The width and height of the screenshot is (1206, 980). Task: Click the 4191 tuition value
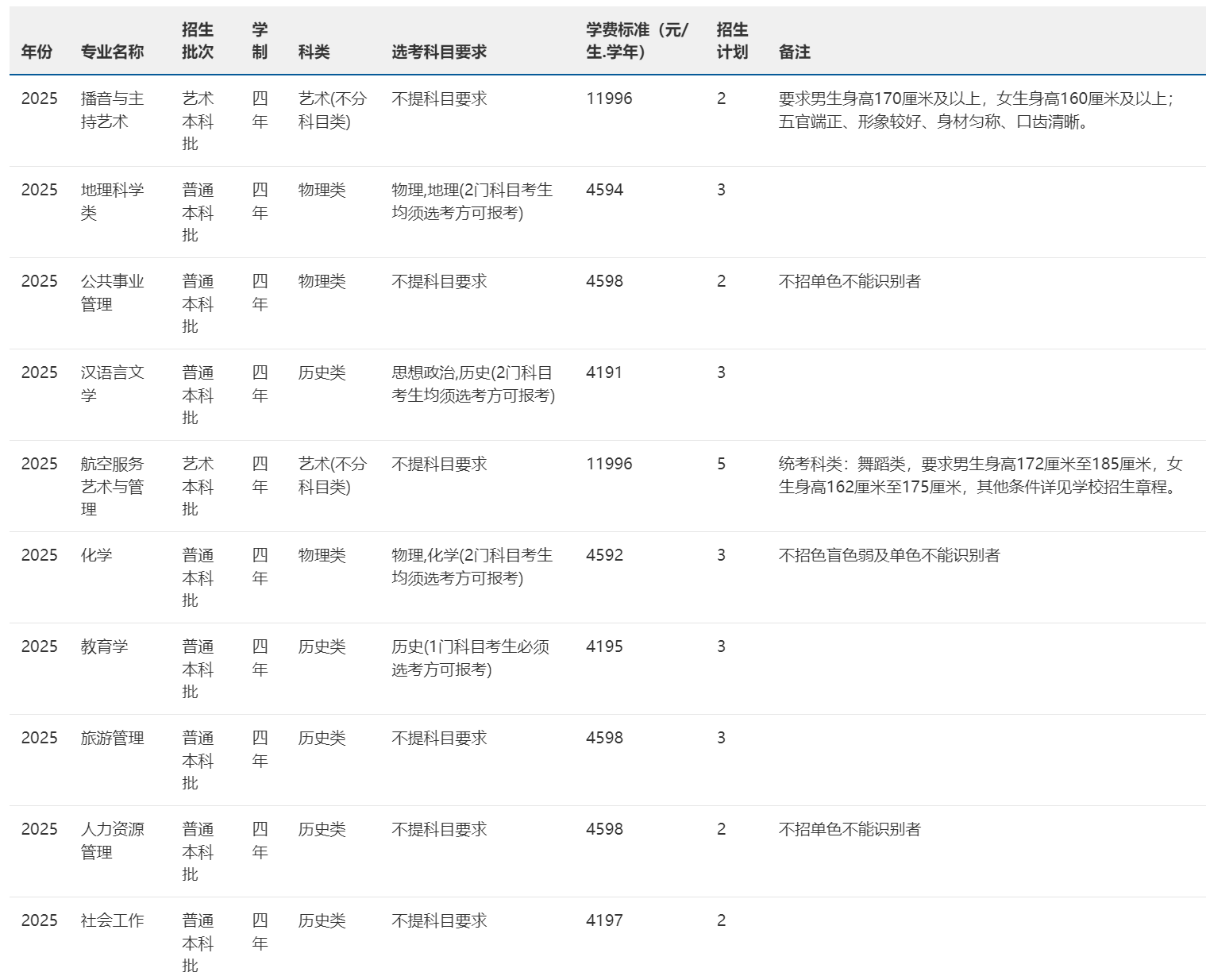(x=603, y=372)
